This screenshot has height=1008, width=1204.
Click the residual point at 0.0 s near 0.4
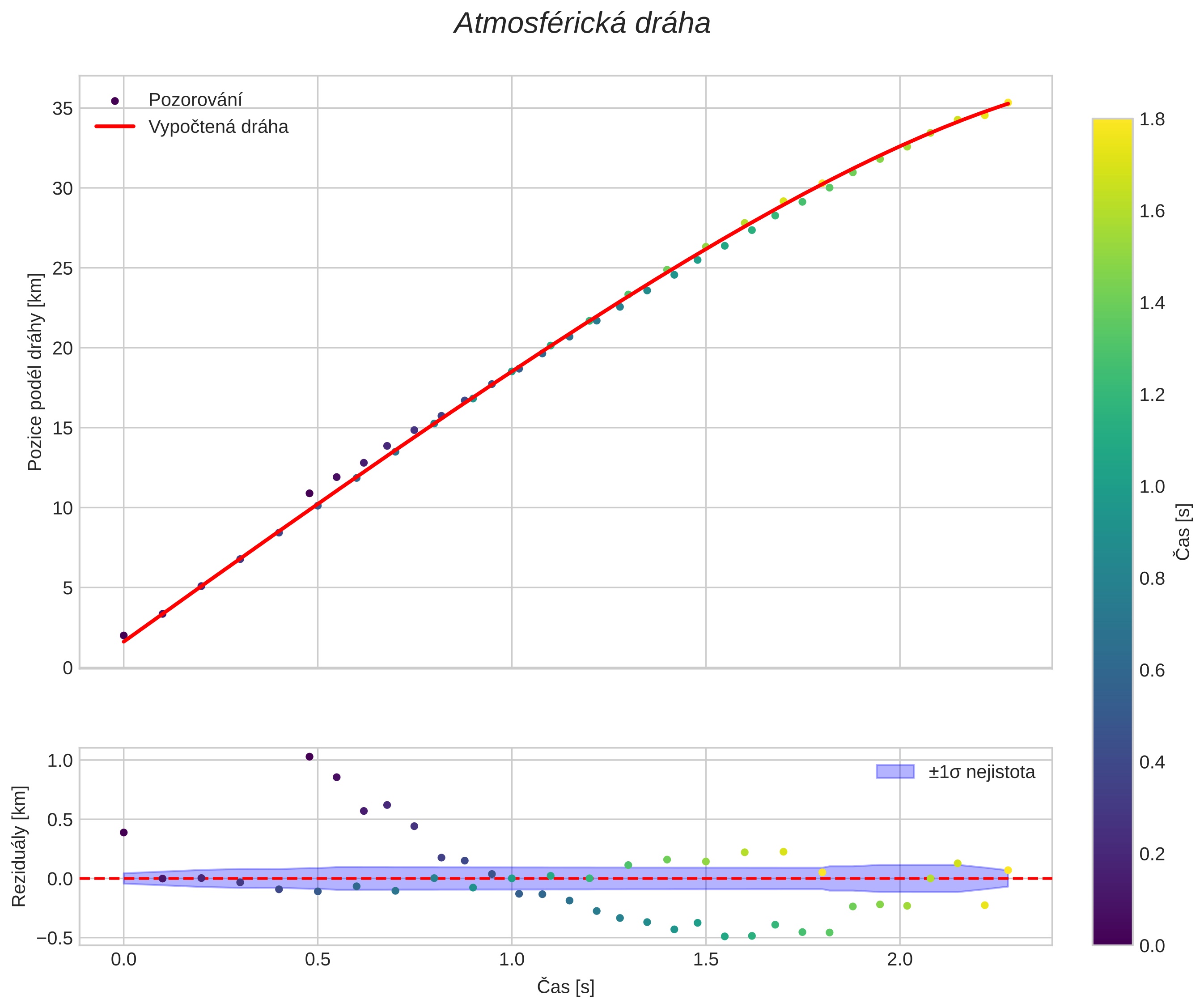[x=123, y=832]
